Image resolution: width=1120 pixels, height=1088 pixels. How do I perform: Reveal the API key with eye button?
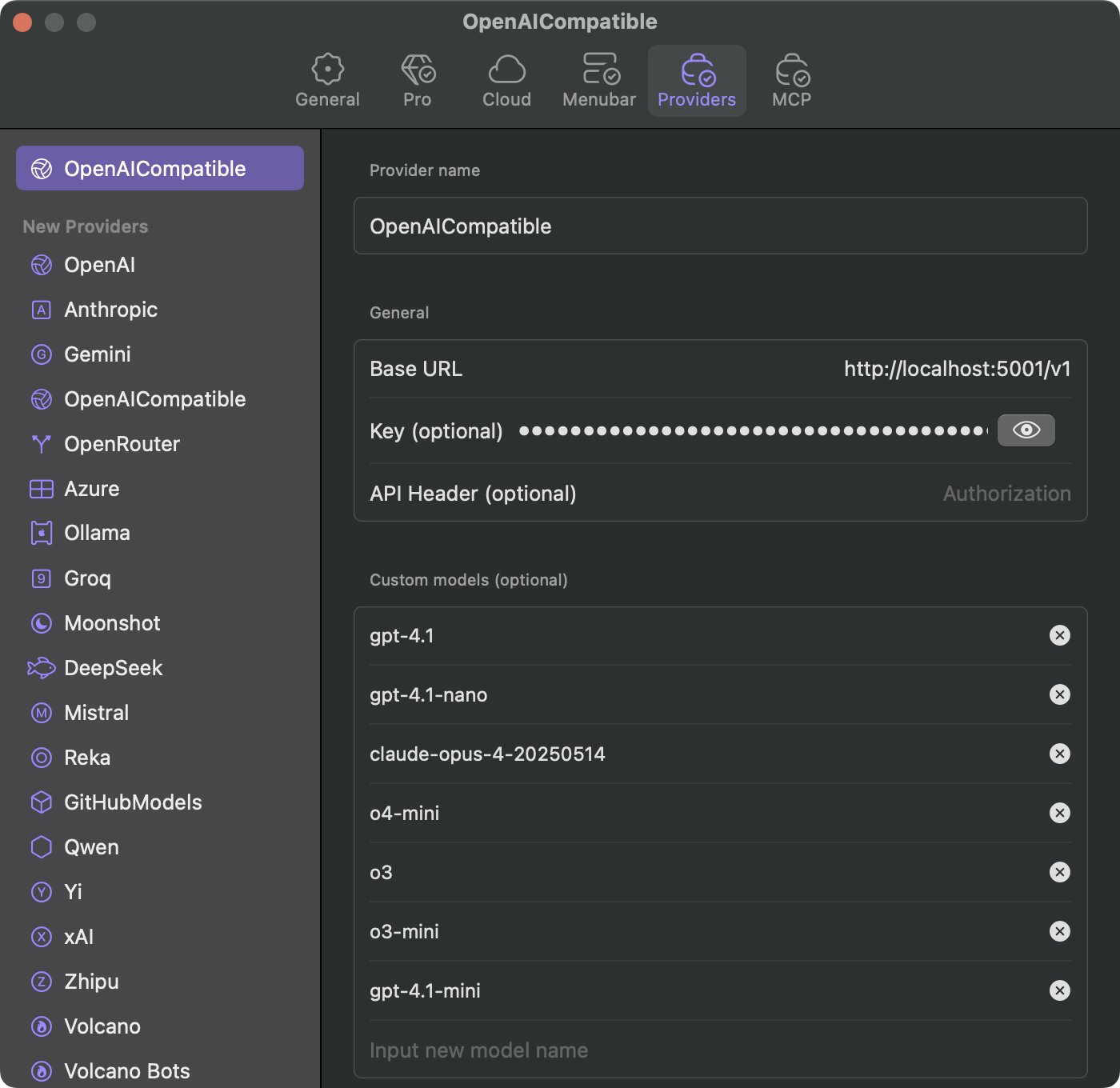pyautogui.click(x=1026, y=430)
